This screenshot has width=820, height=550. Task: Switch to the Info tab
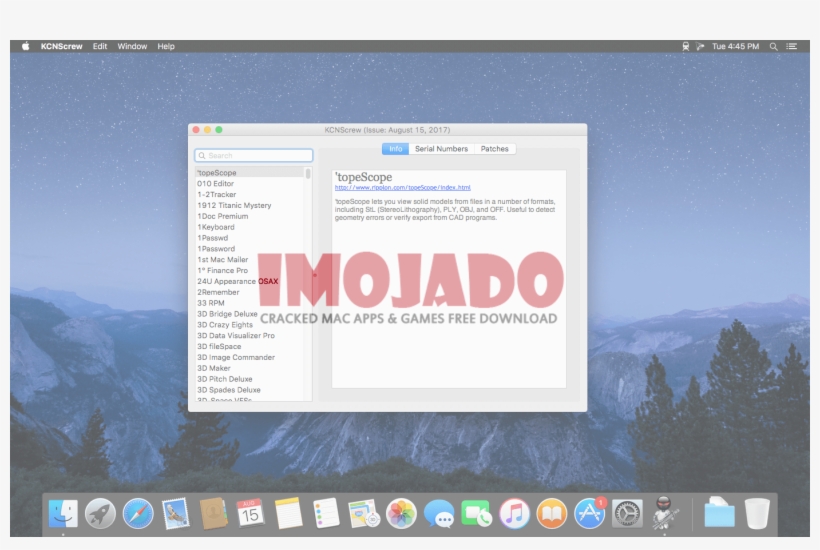pos(395,149)
